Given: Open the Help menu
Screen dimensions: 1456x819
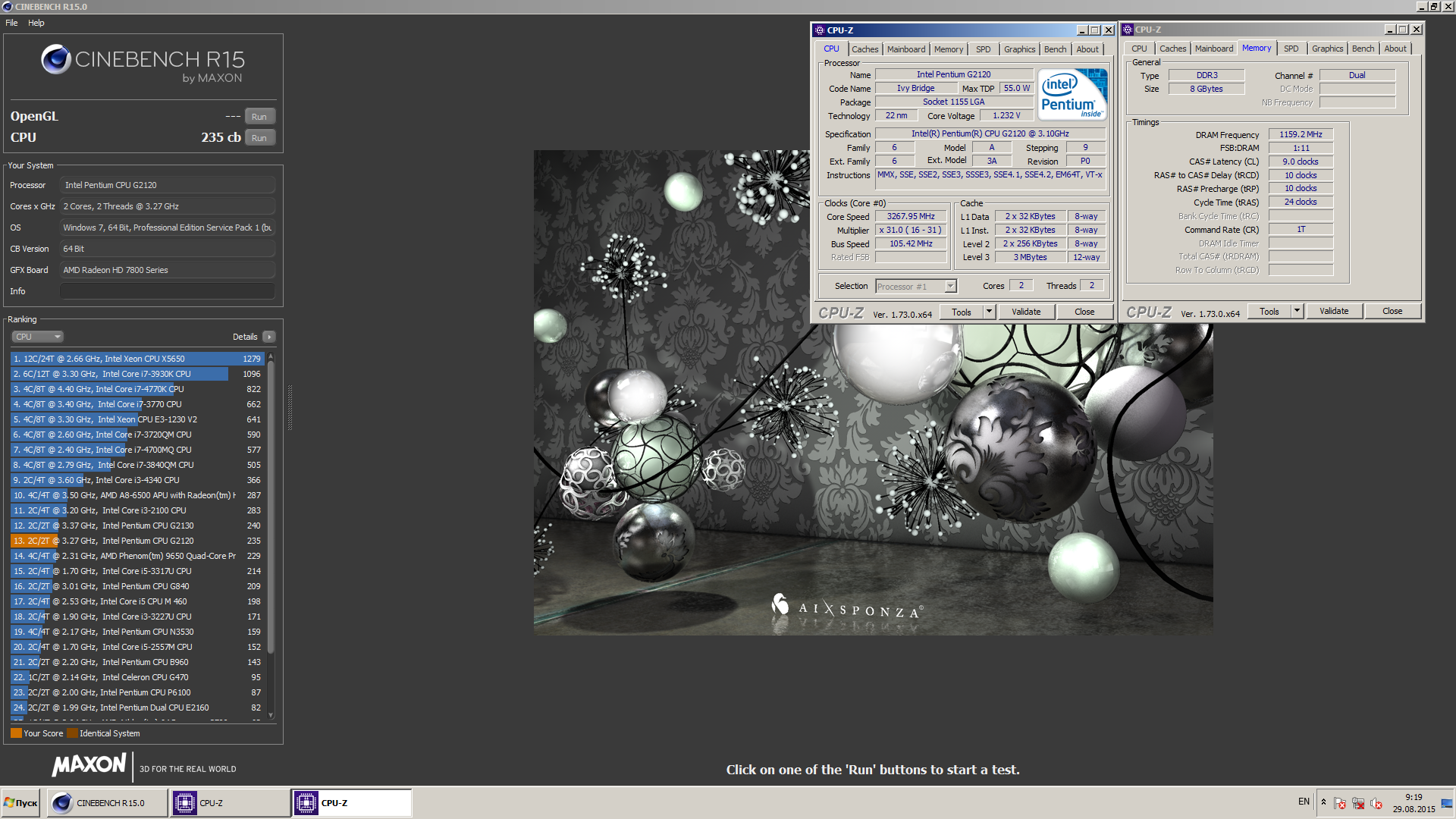Looking at the screenshot, I should click(36, 23).
